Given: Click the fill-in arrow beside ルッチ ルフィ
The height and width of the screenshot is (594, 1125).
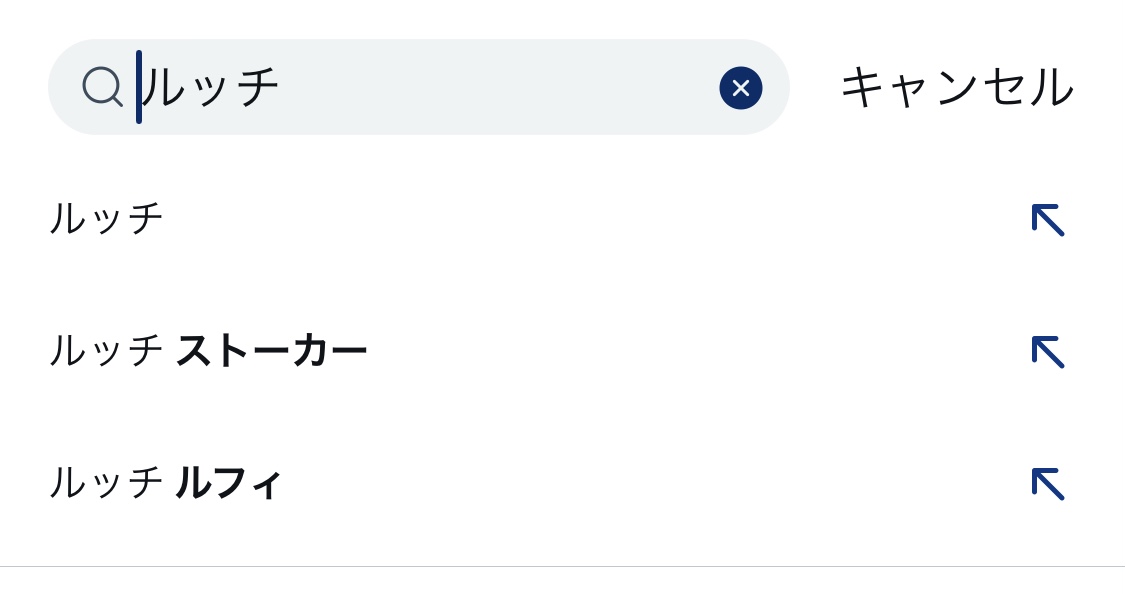Looking at the screenshot, I should click(1047, 483).
